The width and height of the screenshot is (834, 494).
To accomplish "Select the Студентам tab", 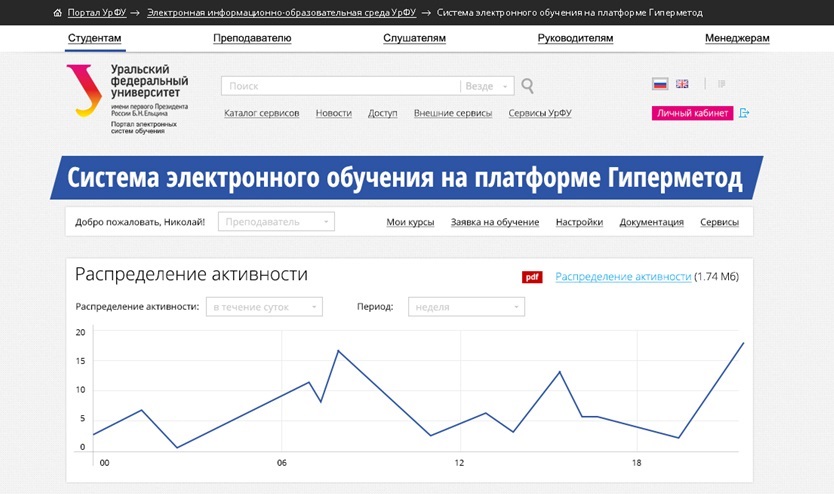I will [95, 38].
